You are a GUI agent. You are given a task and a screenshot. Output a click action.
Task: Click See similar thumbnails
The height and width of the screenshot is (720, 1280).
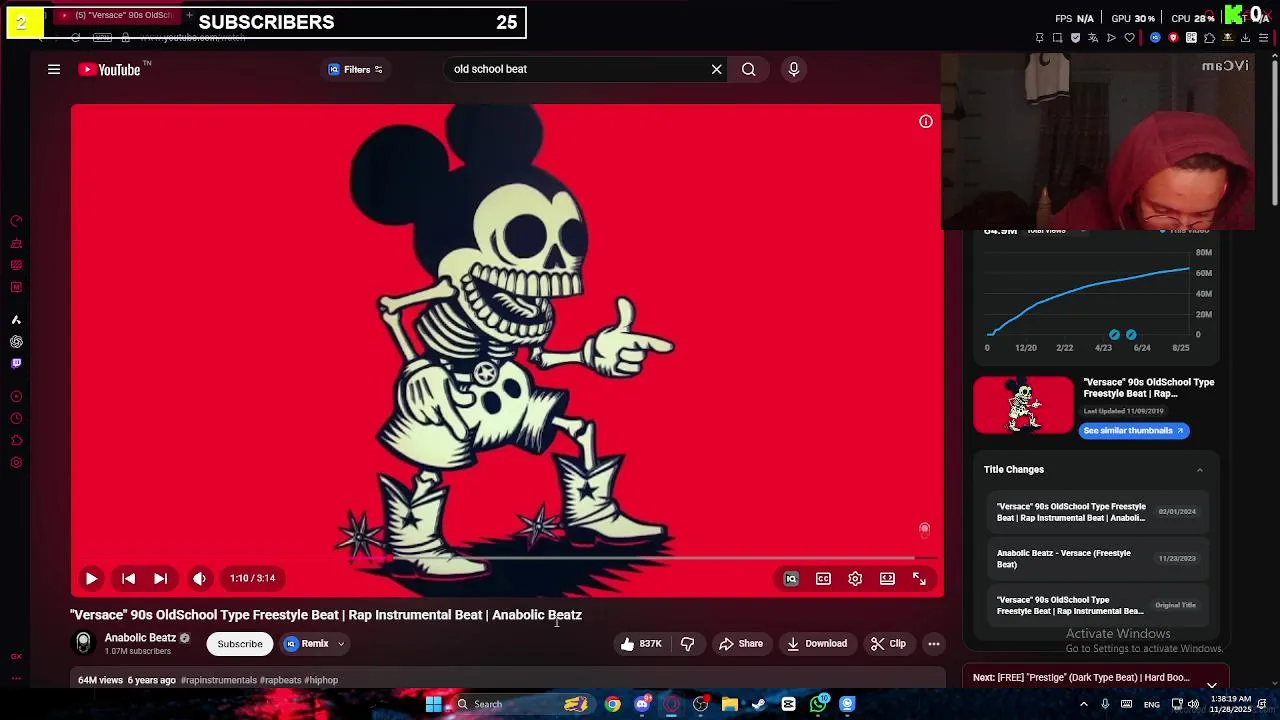(x=1134, y=430)
